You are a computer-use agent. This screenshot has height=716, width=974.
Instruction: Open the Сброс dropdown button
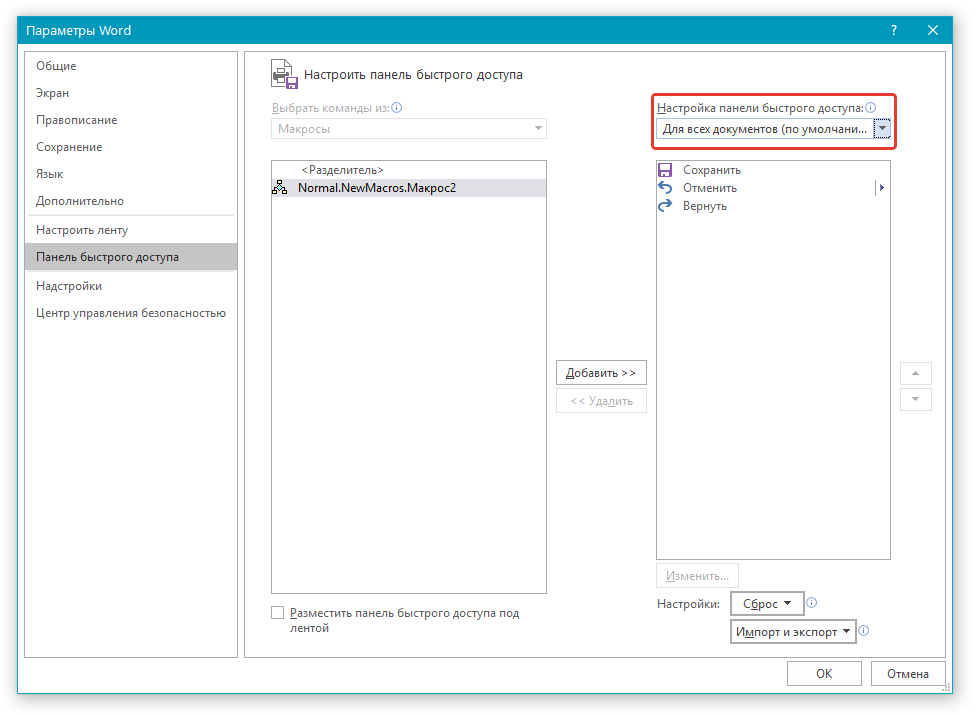click(x=767, y=604)
